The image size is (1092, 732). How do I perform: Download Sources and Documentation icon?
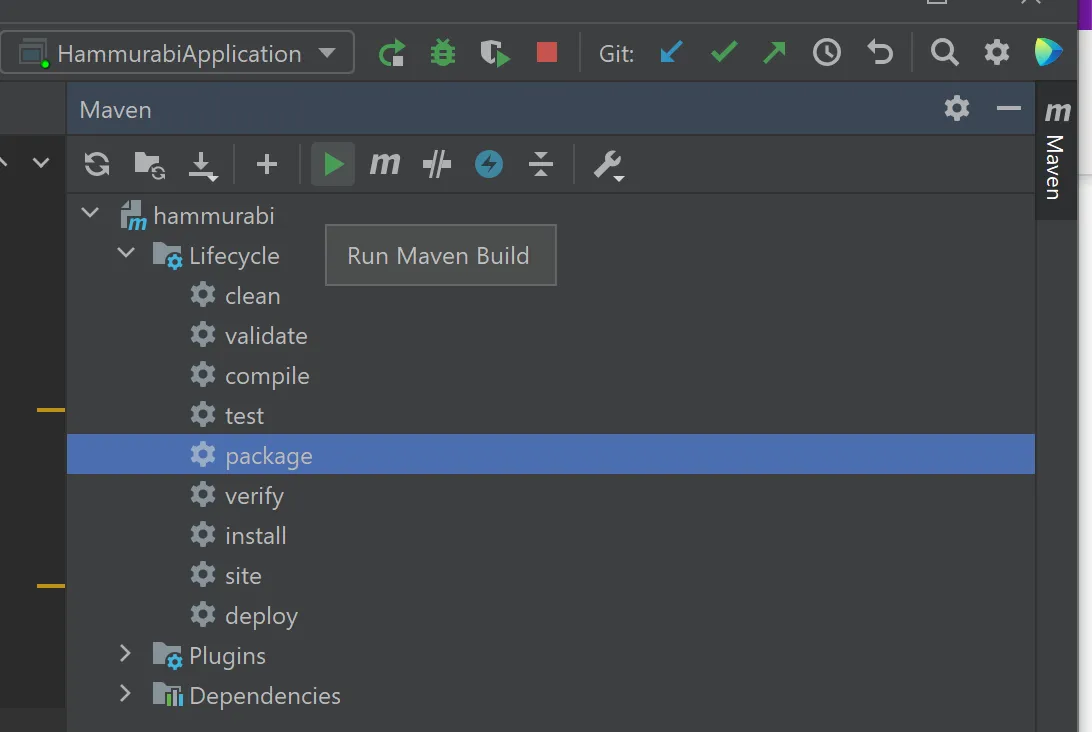pos(203,166)
